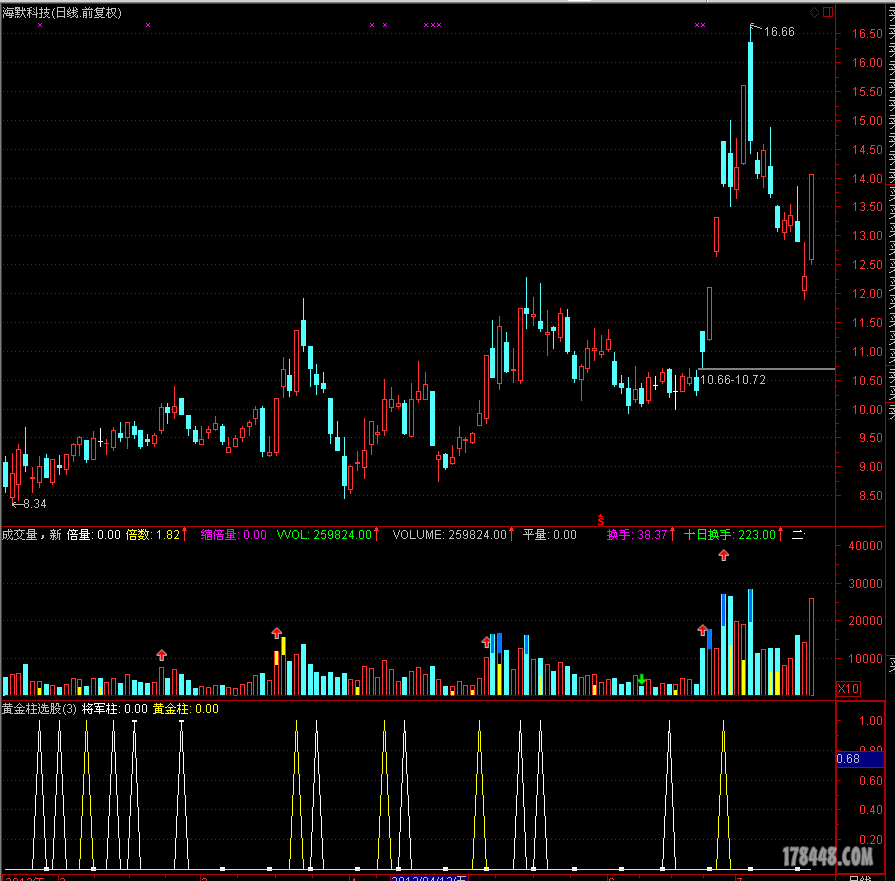Click the 平量: 0.00 readout
The image size is (895, 881).
[550, 535]
